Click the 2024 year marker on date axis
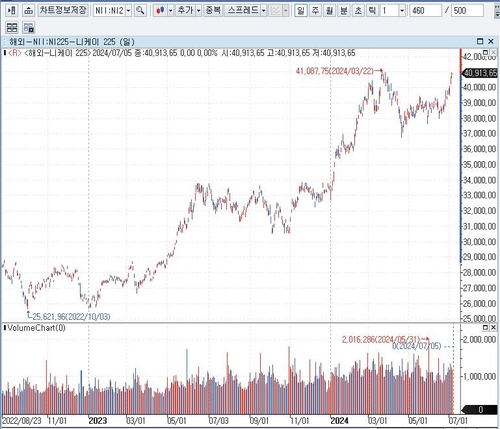The height and width of the screenshot is (429, 500). [x=339, y=421]
